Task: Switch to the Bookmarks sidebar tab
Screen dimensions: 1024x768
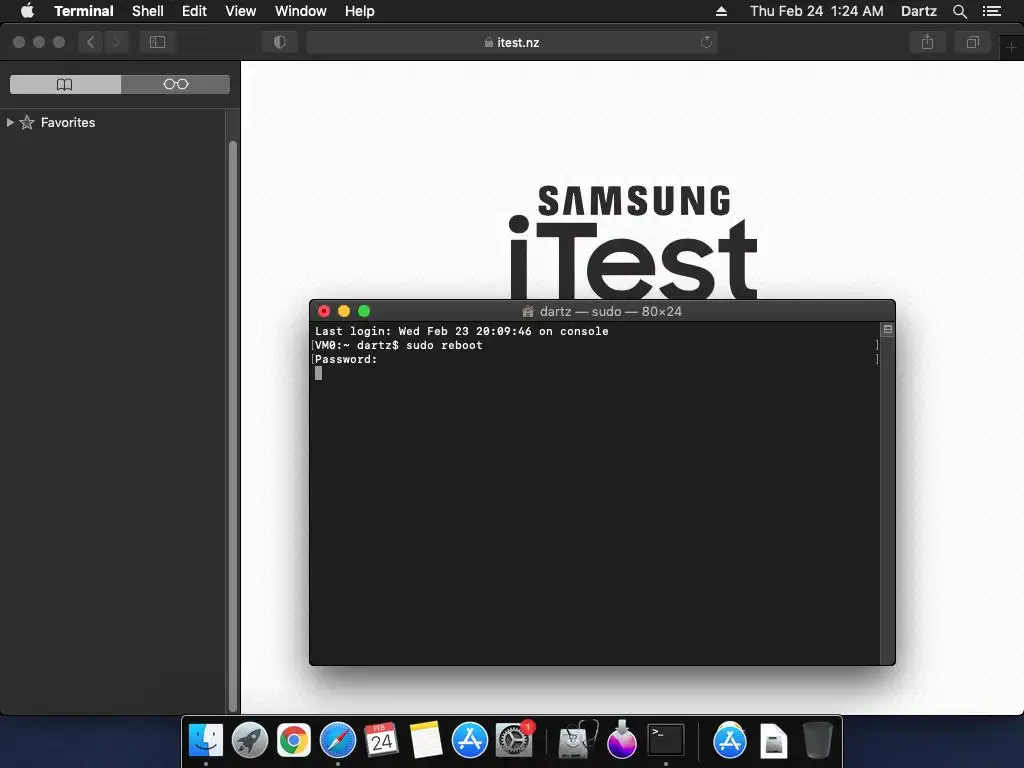Action: (65, 84)
